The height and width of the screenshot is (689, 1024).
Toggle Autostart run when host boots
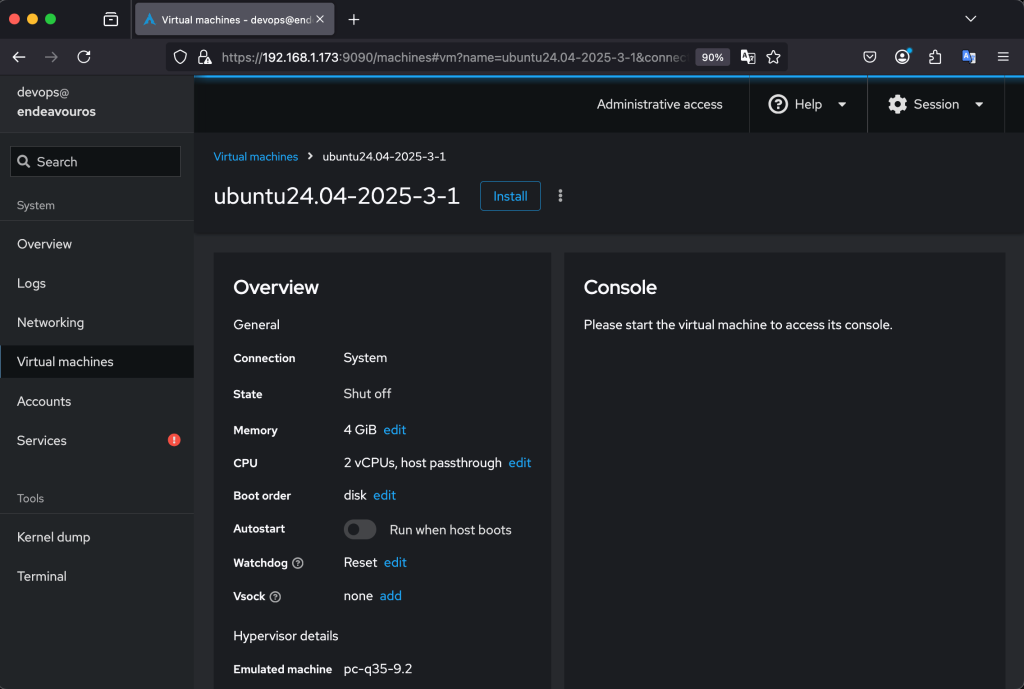coord(360,529)
